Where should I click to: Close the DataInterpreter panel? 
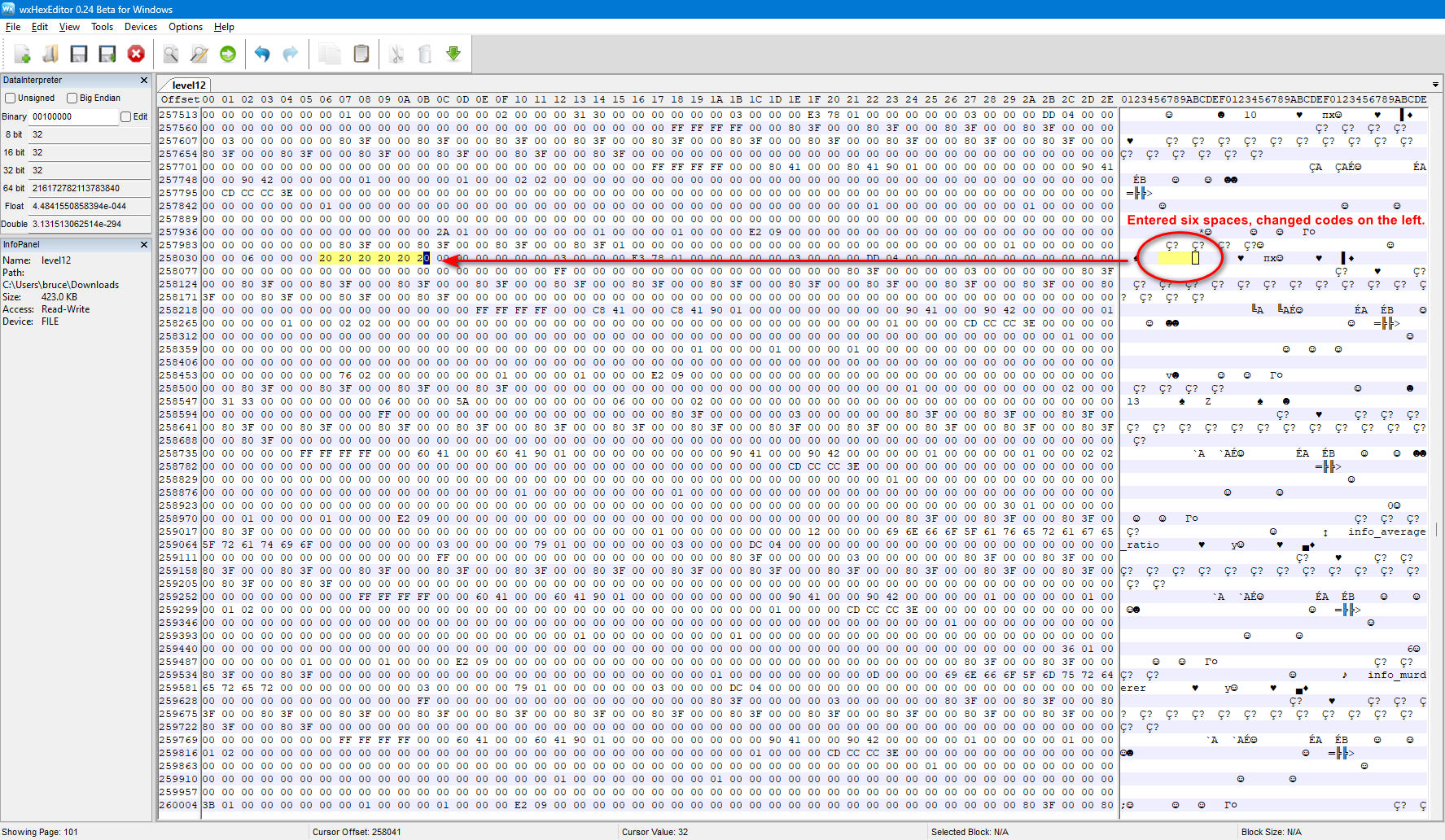click(144, 81)
